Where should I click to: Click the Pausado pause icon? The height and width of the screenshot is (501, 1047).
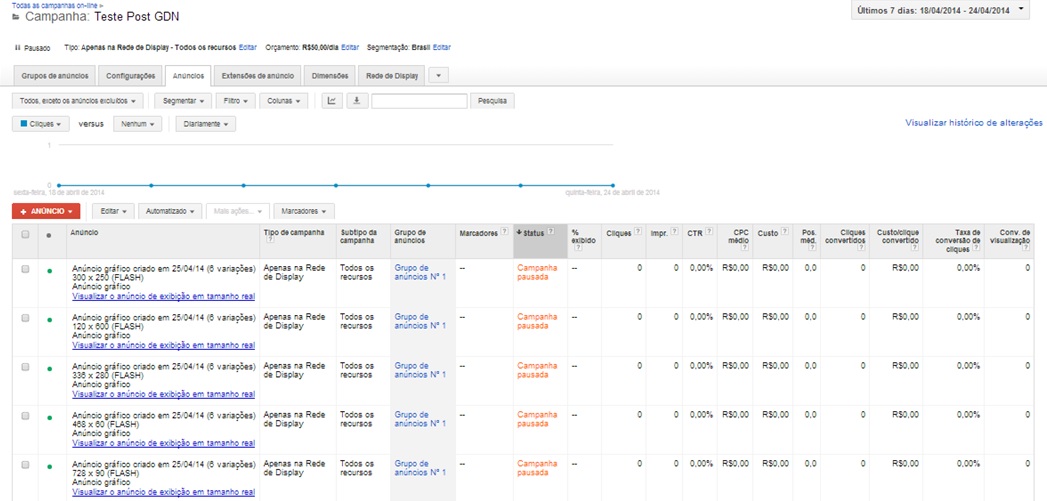pos(17,48)
